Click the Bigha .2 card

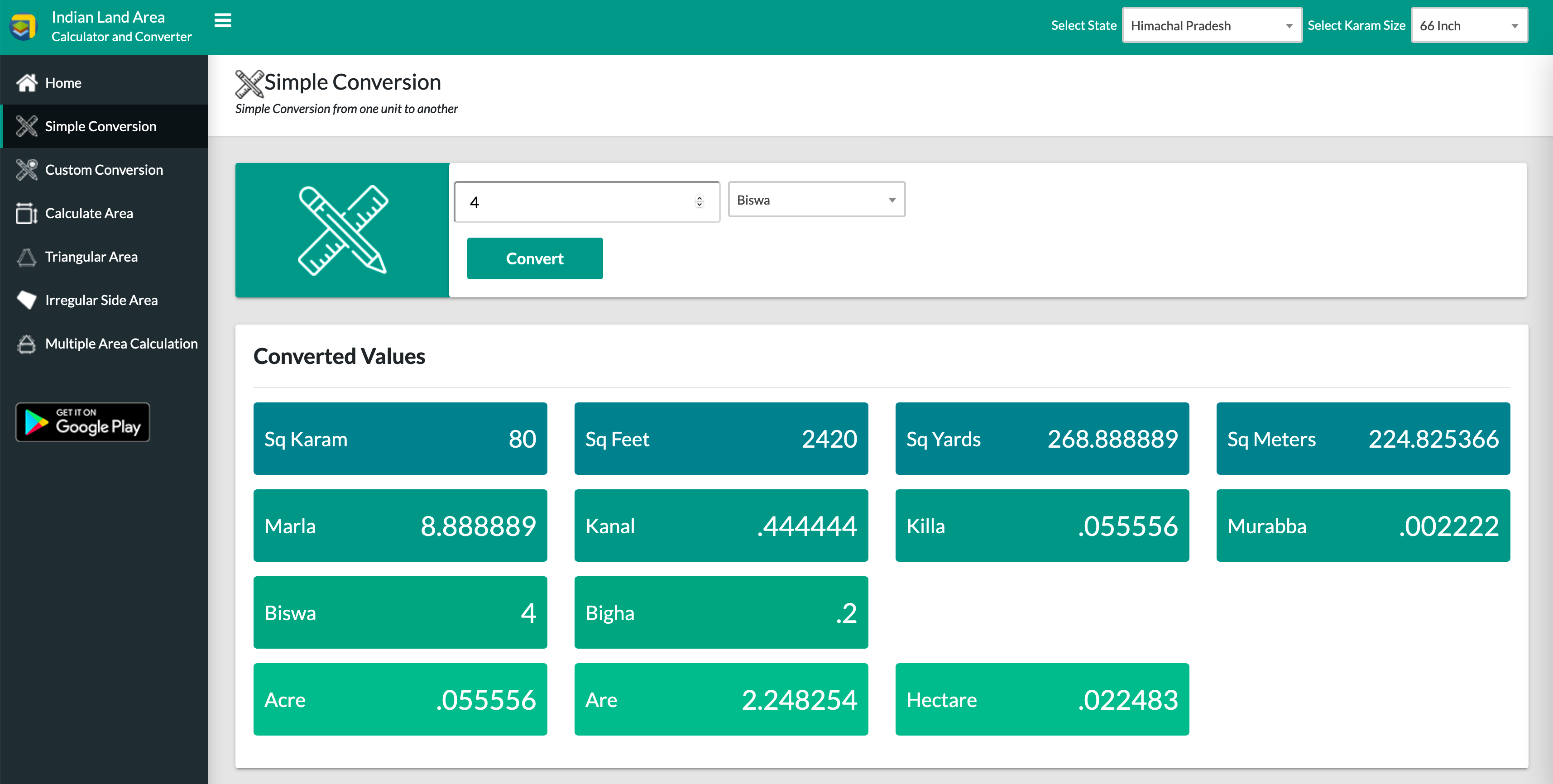(x=721, y=612)
